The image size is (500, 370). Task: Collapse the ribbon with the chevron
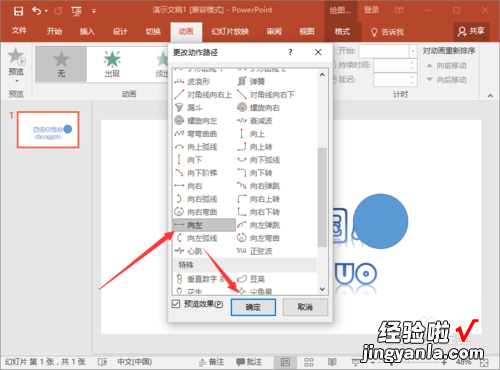pos(490,96)
